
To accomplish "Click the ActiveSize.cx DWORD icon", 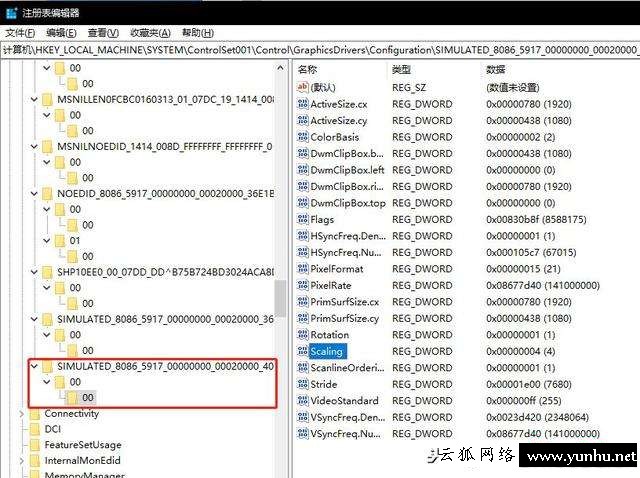I will pyautogui.click(x=302, y=104).
